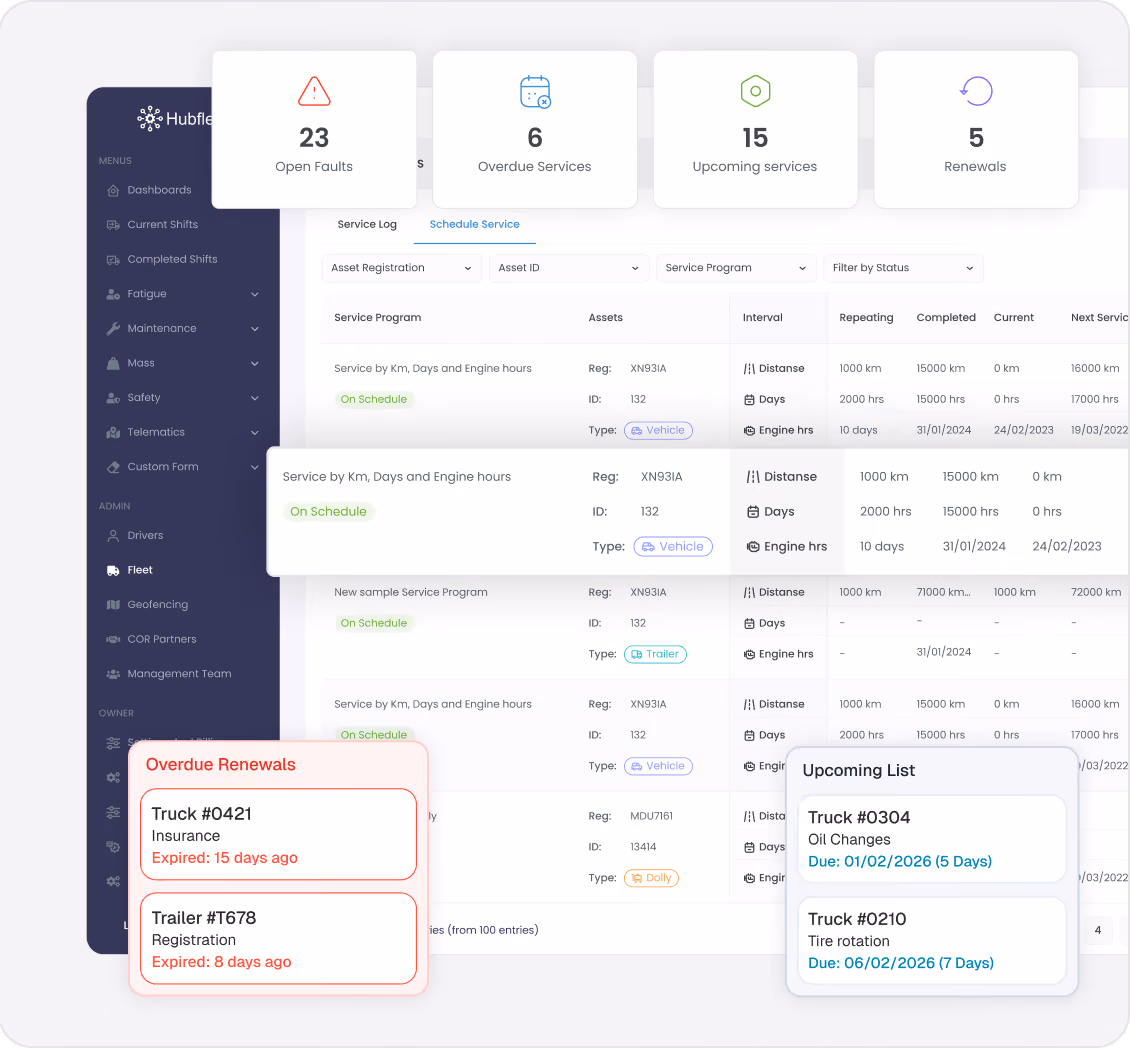This screenshot has height=1048, width=1130.
Task: Click the COR Partners handshake icon
Action: [x=113, y=639]
